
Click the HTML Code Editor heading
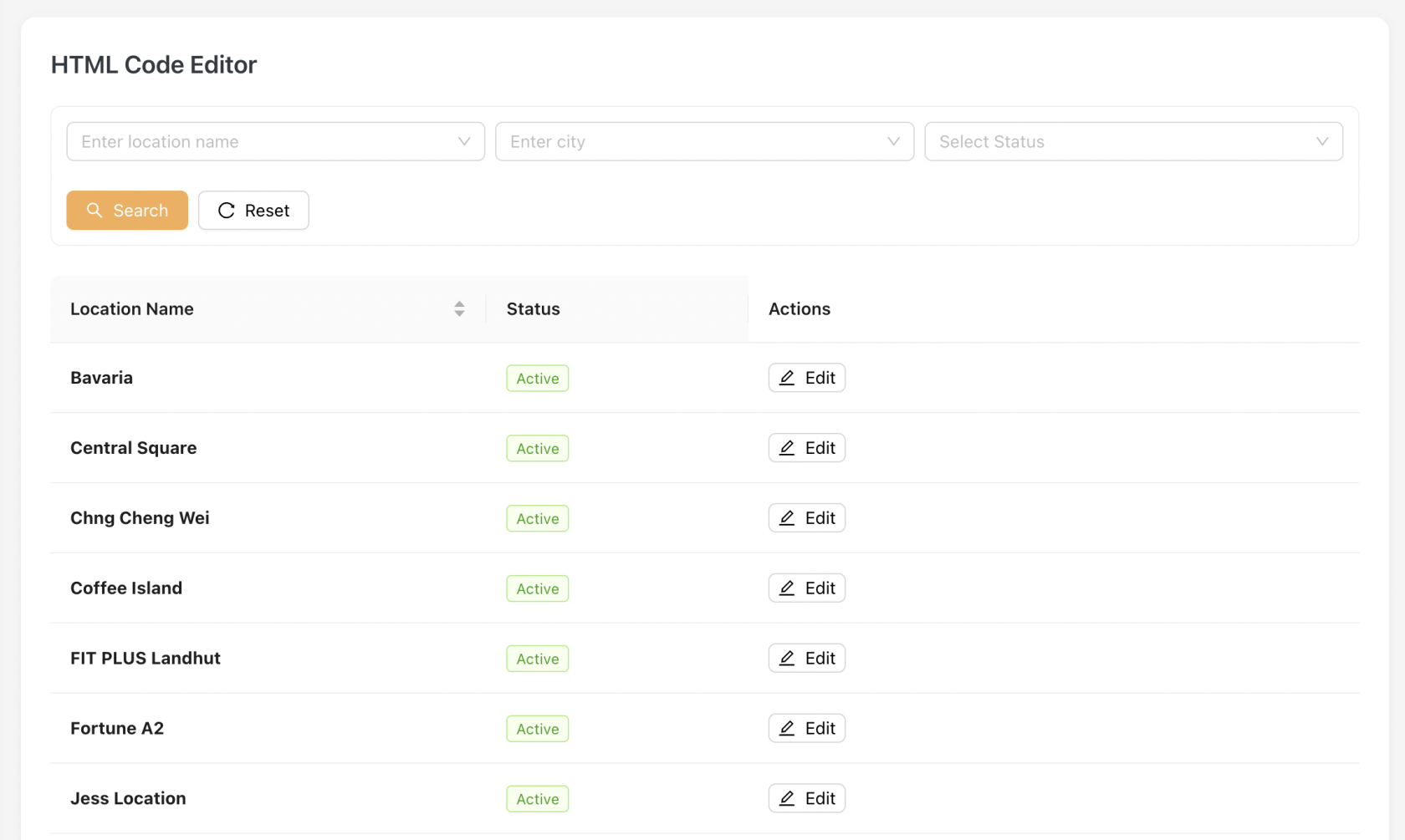tap(154, 64)
